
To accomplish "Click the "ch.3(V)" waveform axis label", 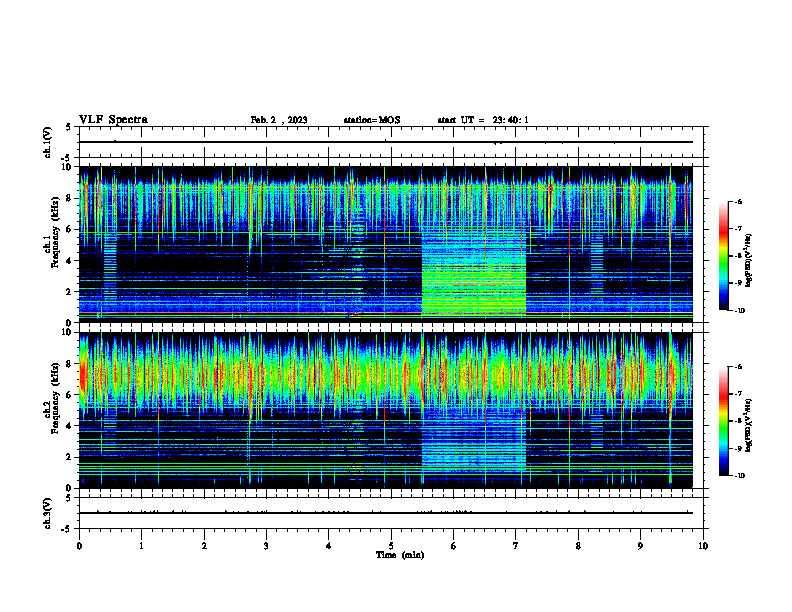I will click(47, 513).
